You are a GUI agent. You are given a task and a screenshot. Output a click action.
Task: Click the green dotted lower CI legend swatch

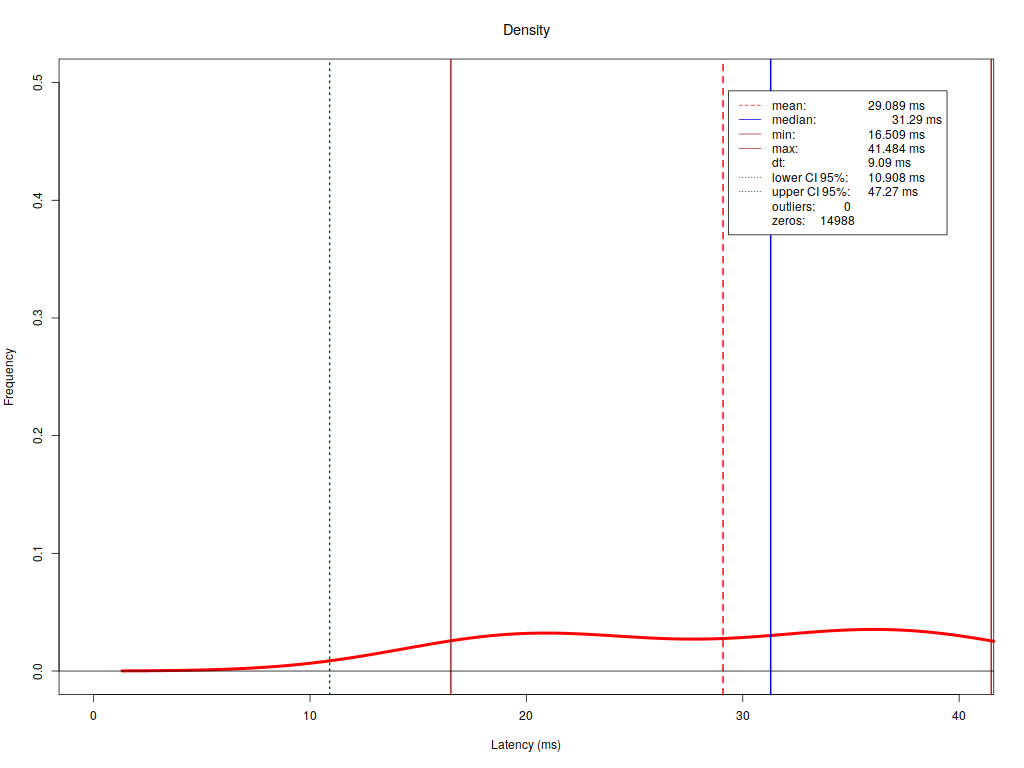[x=750, y=178]
